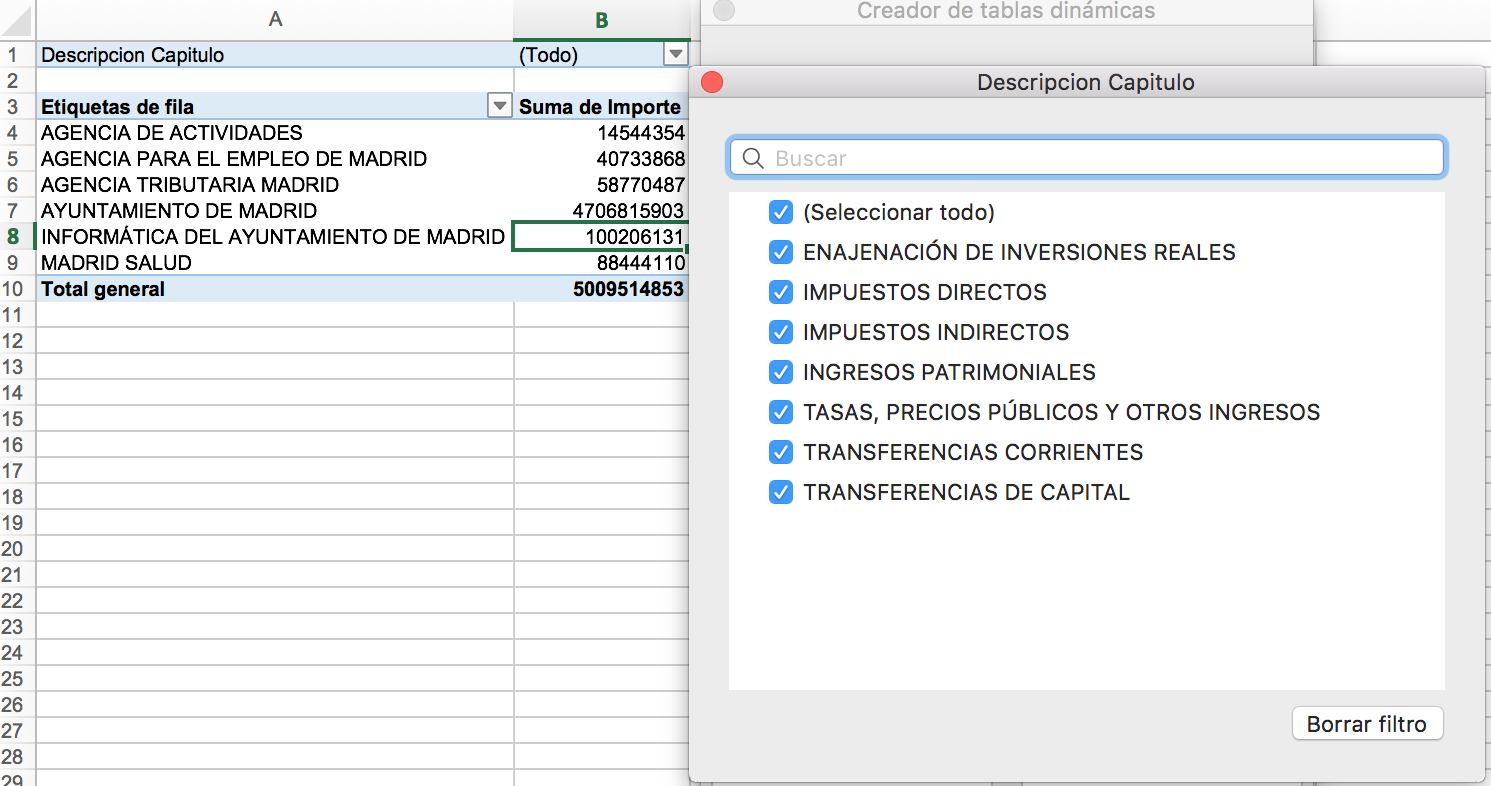Close the Descripcion Capitulo popup with red button
Screen dimensions: 1491x786
pyautogui.click(x=712, y=82)
